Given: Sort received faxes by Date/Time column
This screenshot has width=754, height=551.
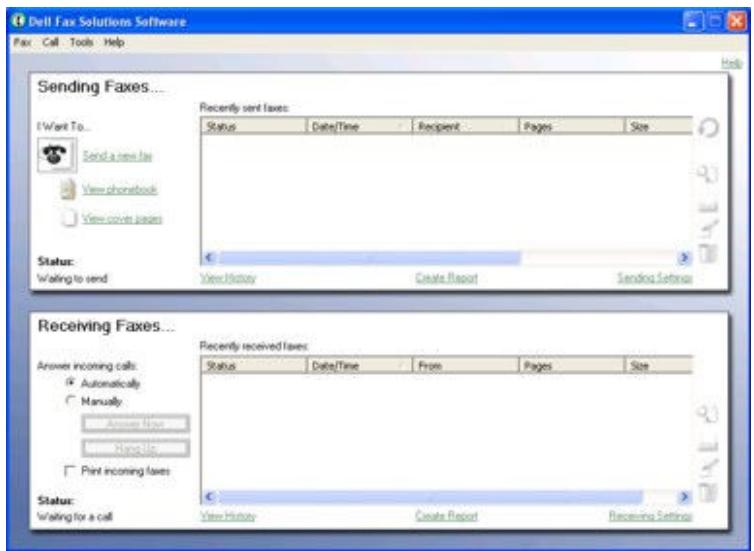Looking at the screenshot, I should pyautogui.click(x=360, y=365).
